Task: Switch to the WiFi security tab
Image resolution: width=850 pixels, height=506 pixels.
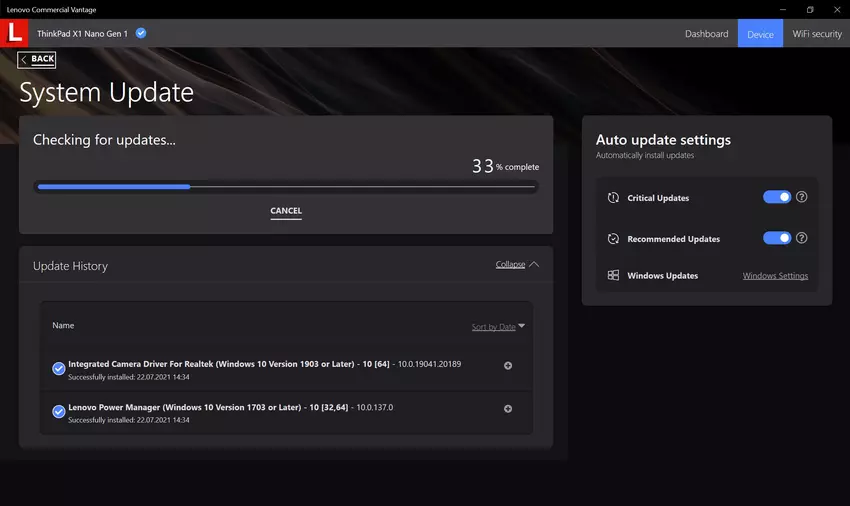Action: coord(816,34)
